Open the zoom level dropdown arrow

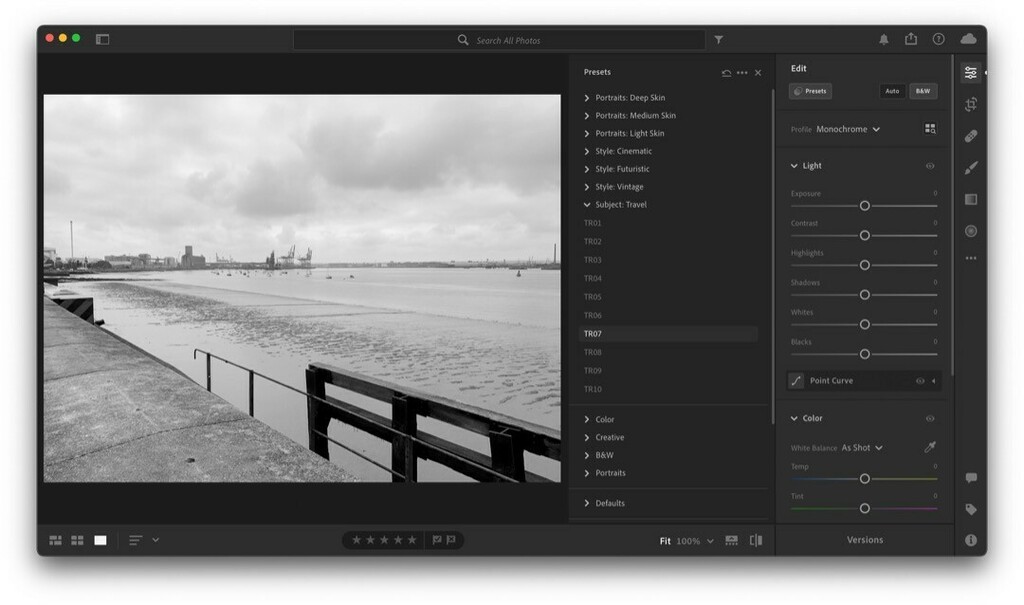click(710, 541)
